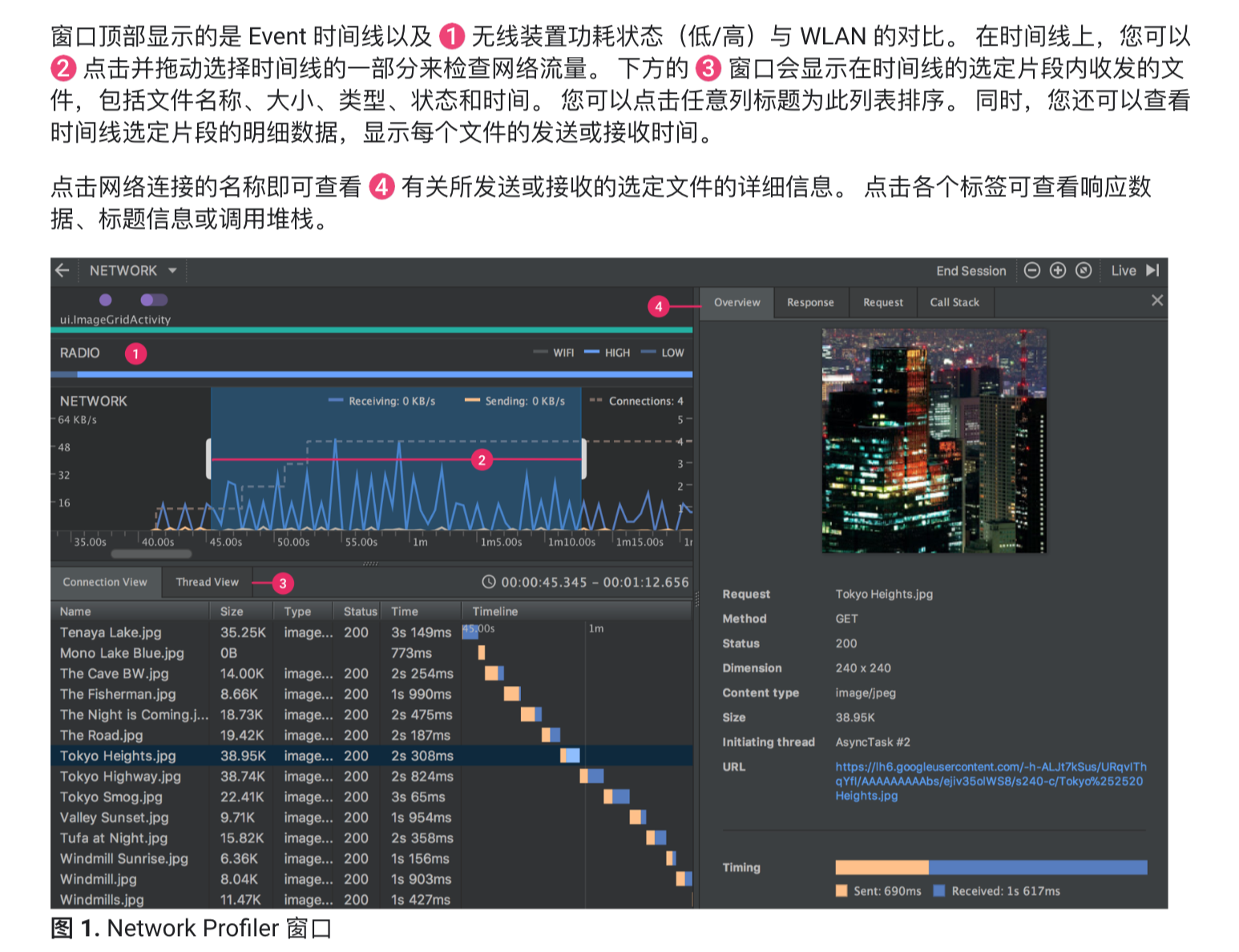
Task: Sort the table by Time column
Action: pos(421,611)
